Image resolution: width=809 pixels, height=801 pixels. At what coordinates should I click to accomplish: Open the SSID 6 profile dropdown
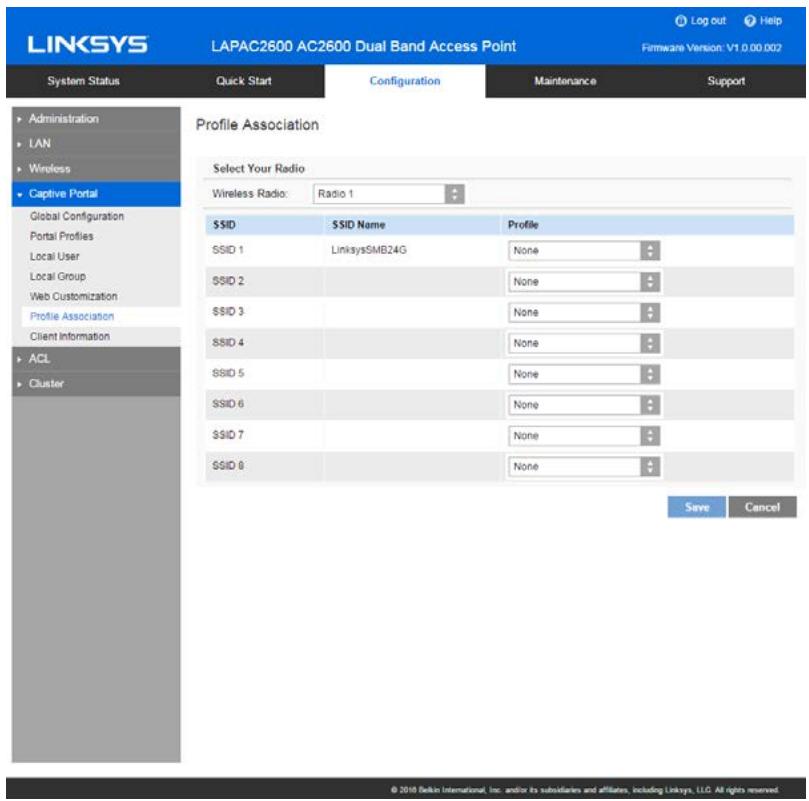click(x=584, y=405)
